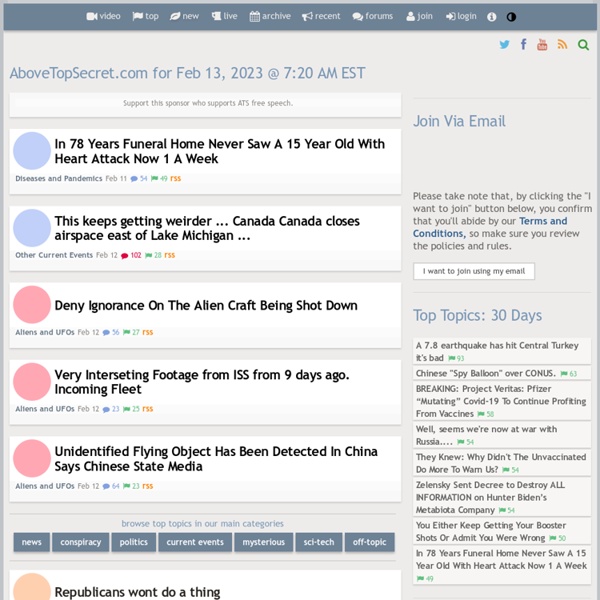Open the YouTube social icon

542,44
